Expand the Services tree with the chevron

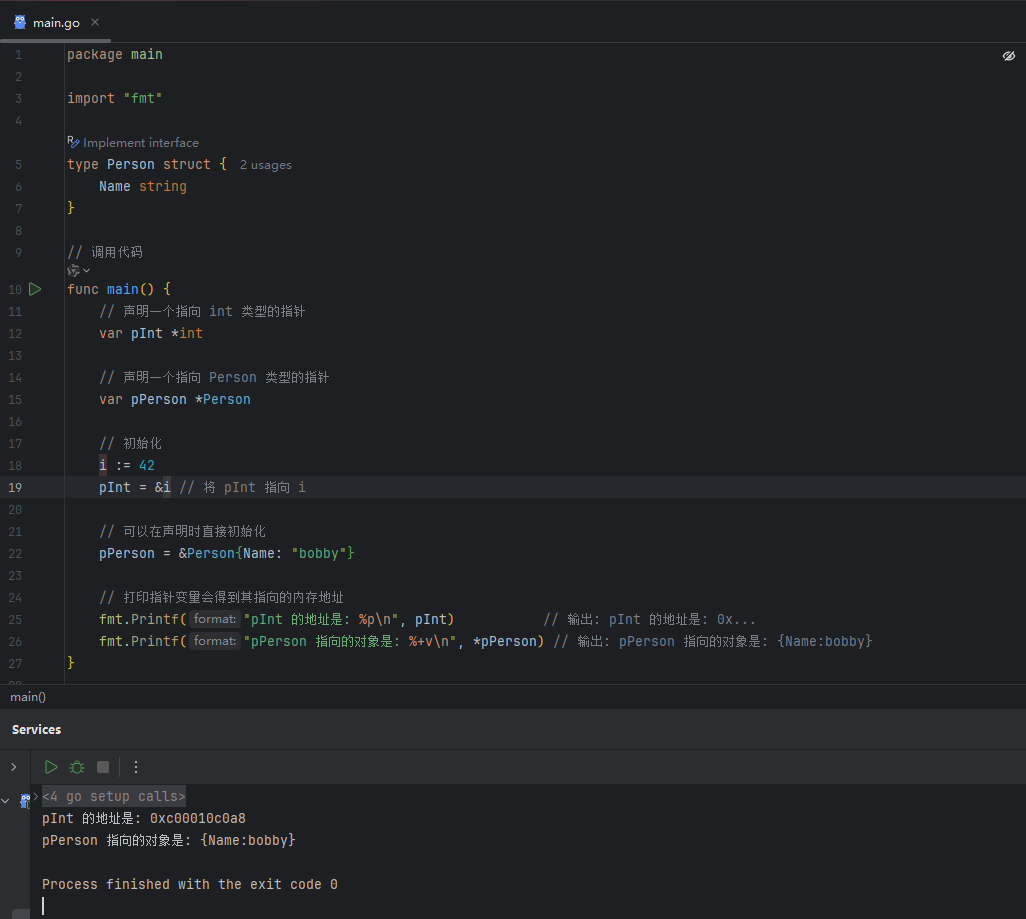(x=14, y=767)
